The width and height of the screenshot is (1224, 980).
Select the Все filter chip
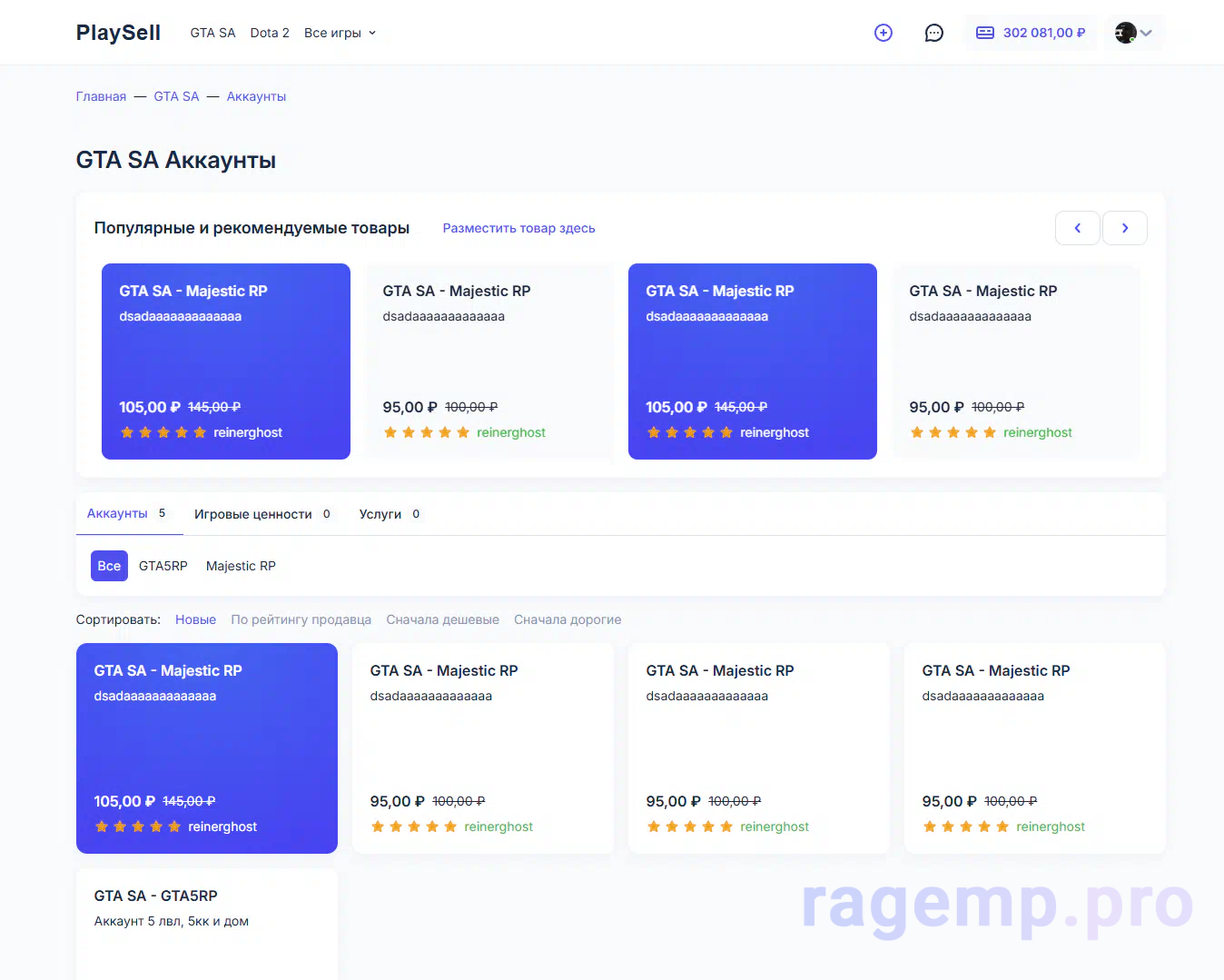109,566
